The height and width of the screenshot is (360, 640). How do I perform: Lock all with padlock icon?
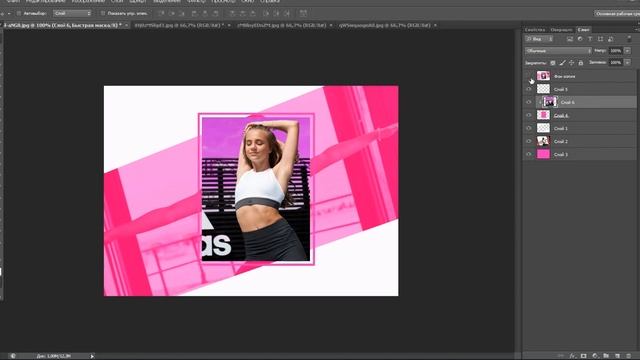pos(581,63)
